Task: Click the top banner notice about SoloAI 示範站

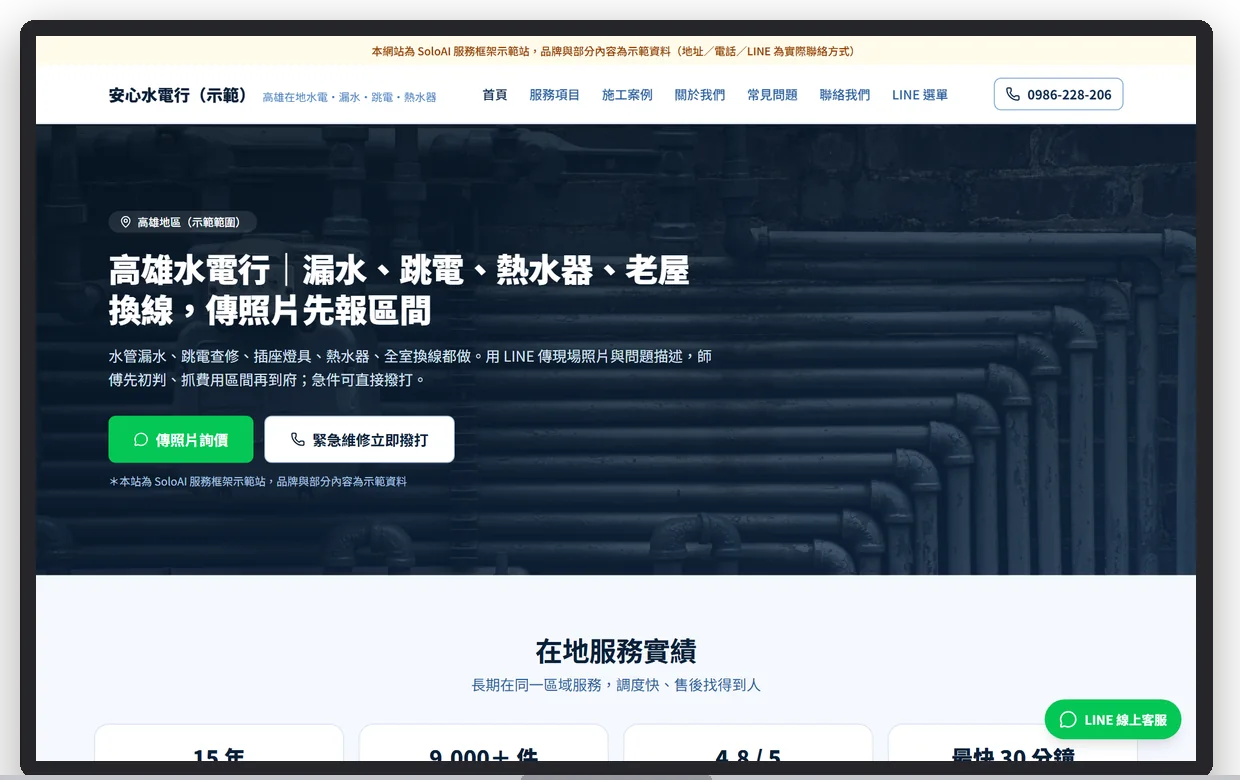Action: pos(615,51)
